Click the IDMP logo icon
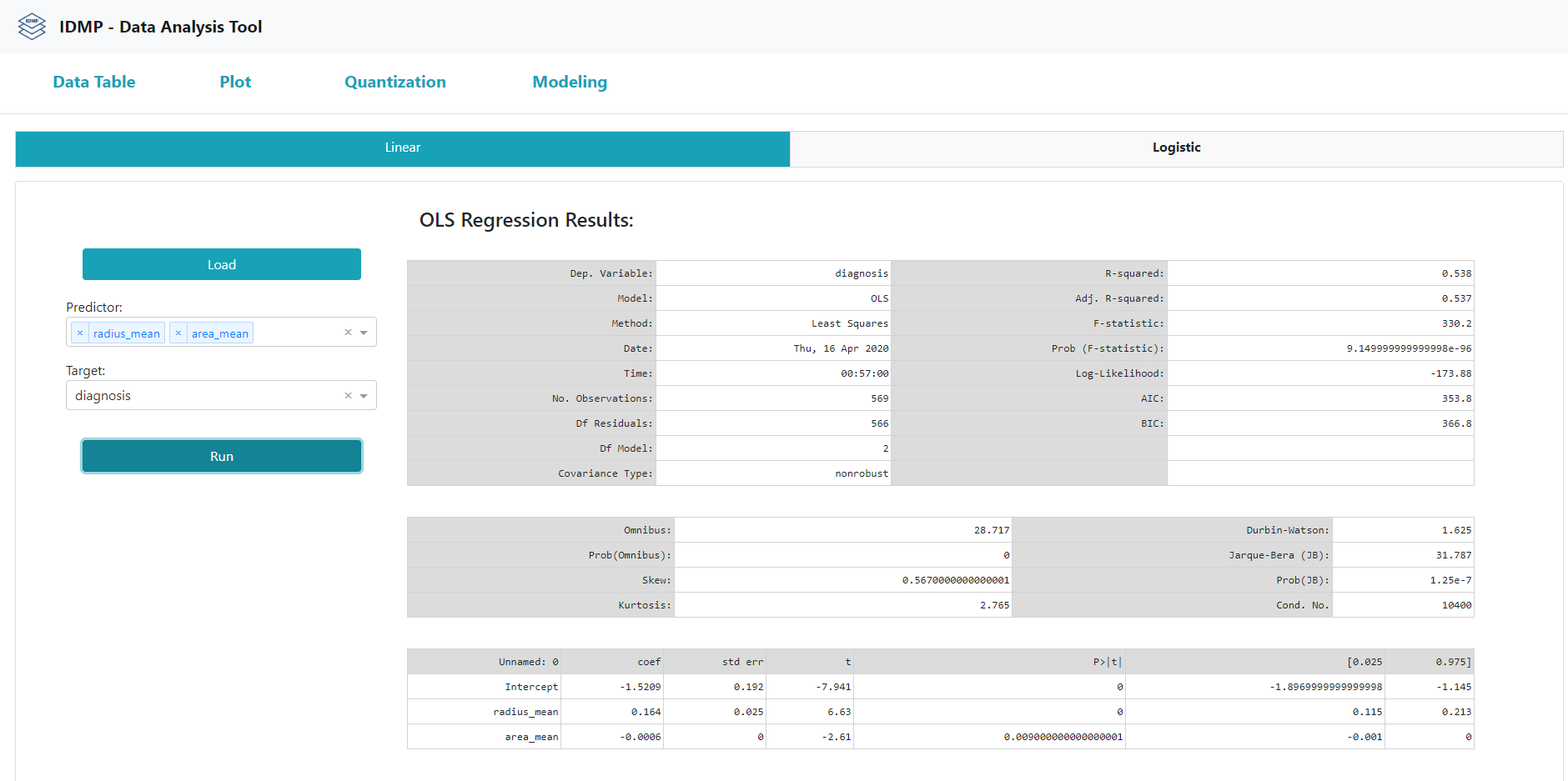This screenshot has width=1568, height=781. pos(31,26)
